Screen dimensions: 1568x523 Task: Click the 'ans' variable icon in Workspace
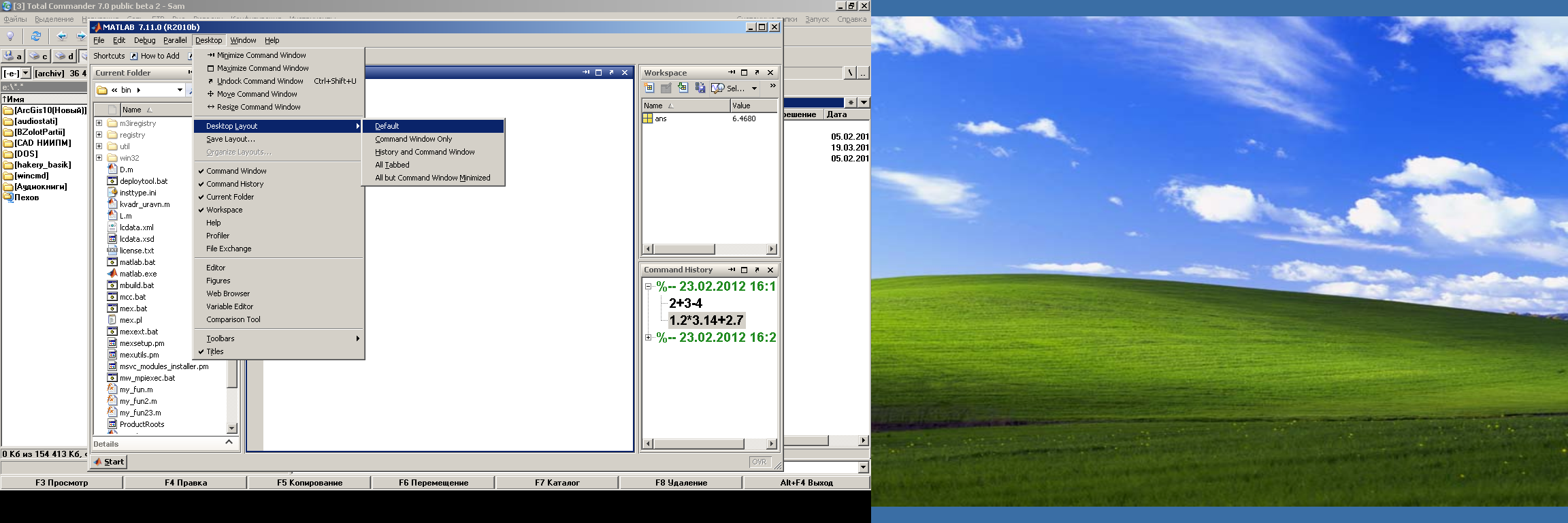(648, 118)
